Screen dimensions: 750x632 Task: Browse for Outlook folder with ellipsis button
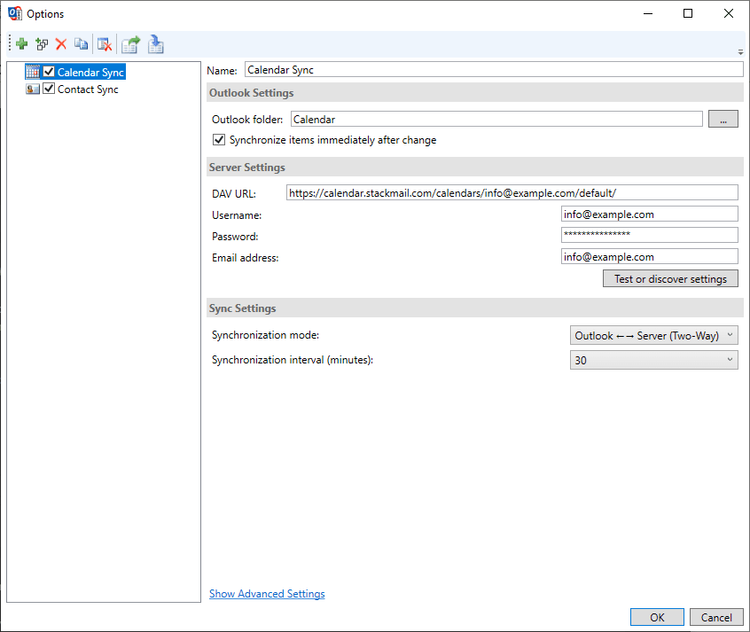click(x=723, y=119)
